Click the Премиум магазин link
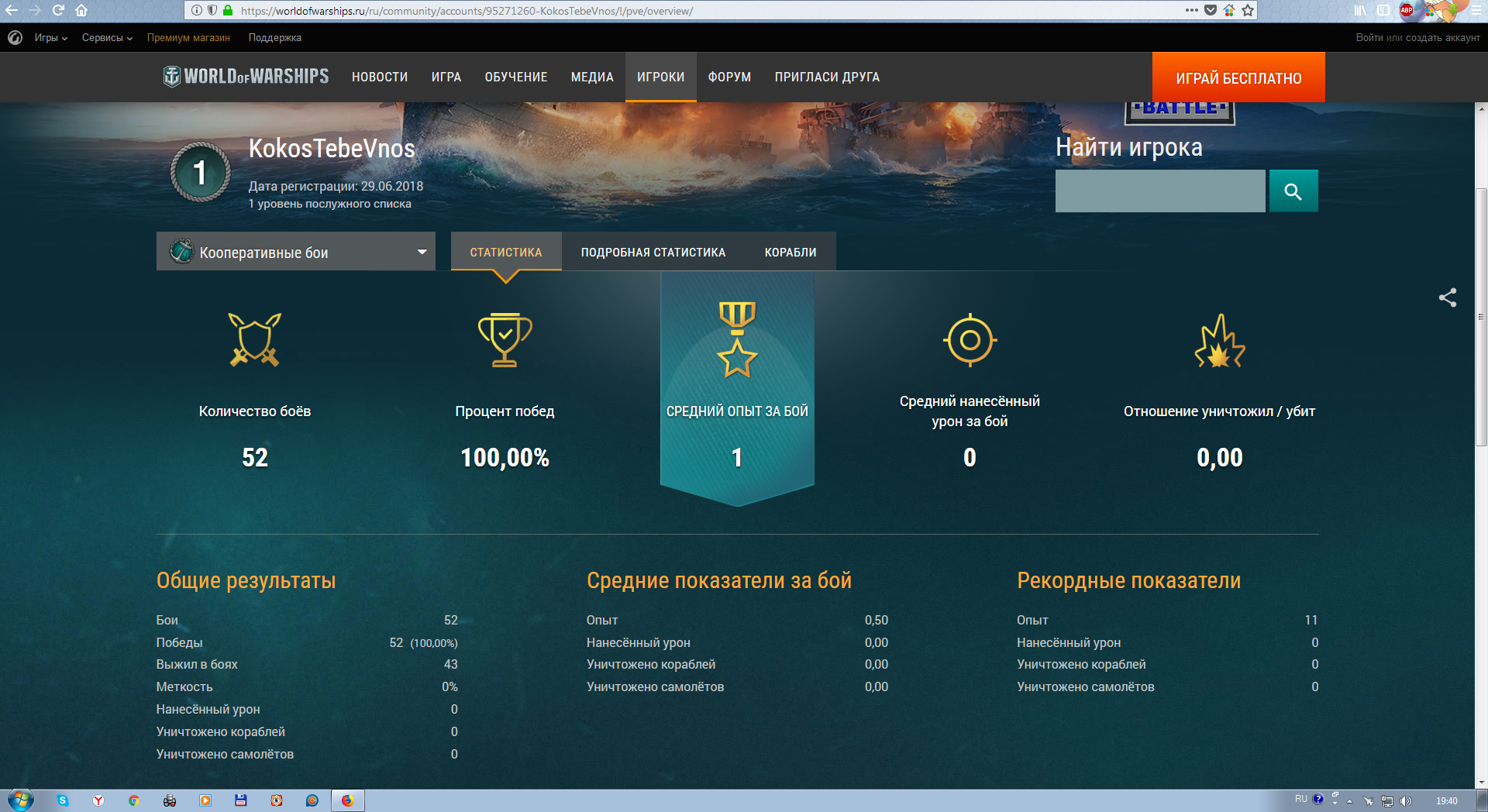The width and height of the screenshot is (1488, 812). [188, 37]
